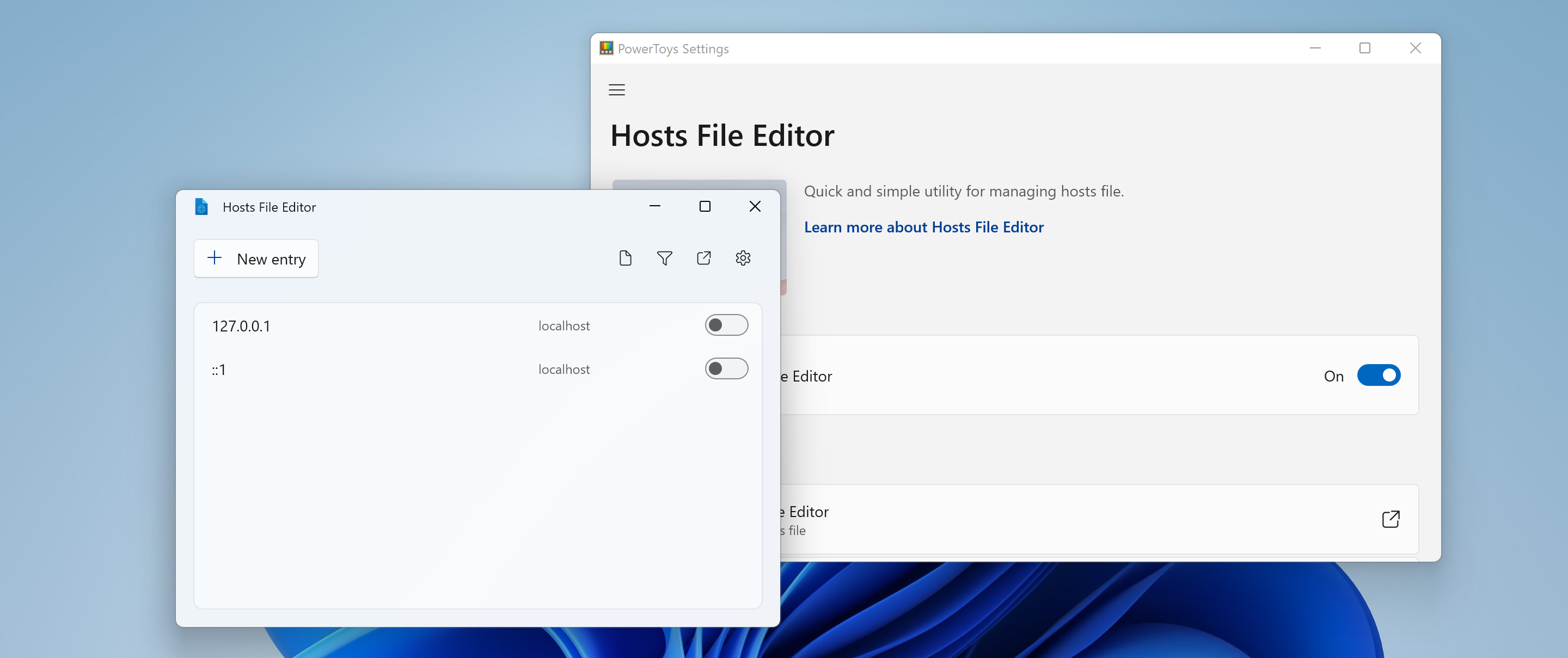Screen dimensions: 1568x658
Task: Click the open hosts file icon
Action: coord(703,258)
